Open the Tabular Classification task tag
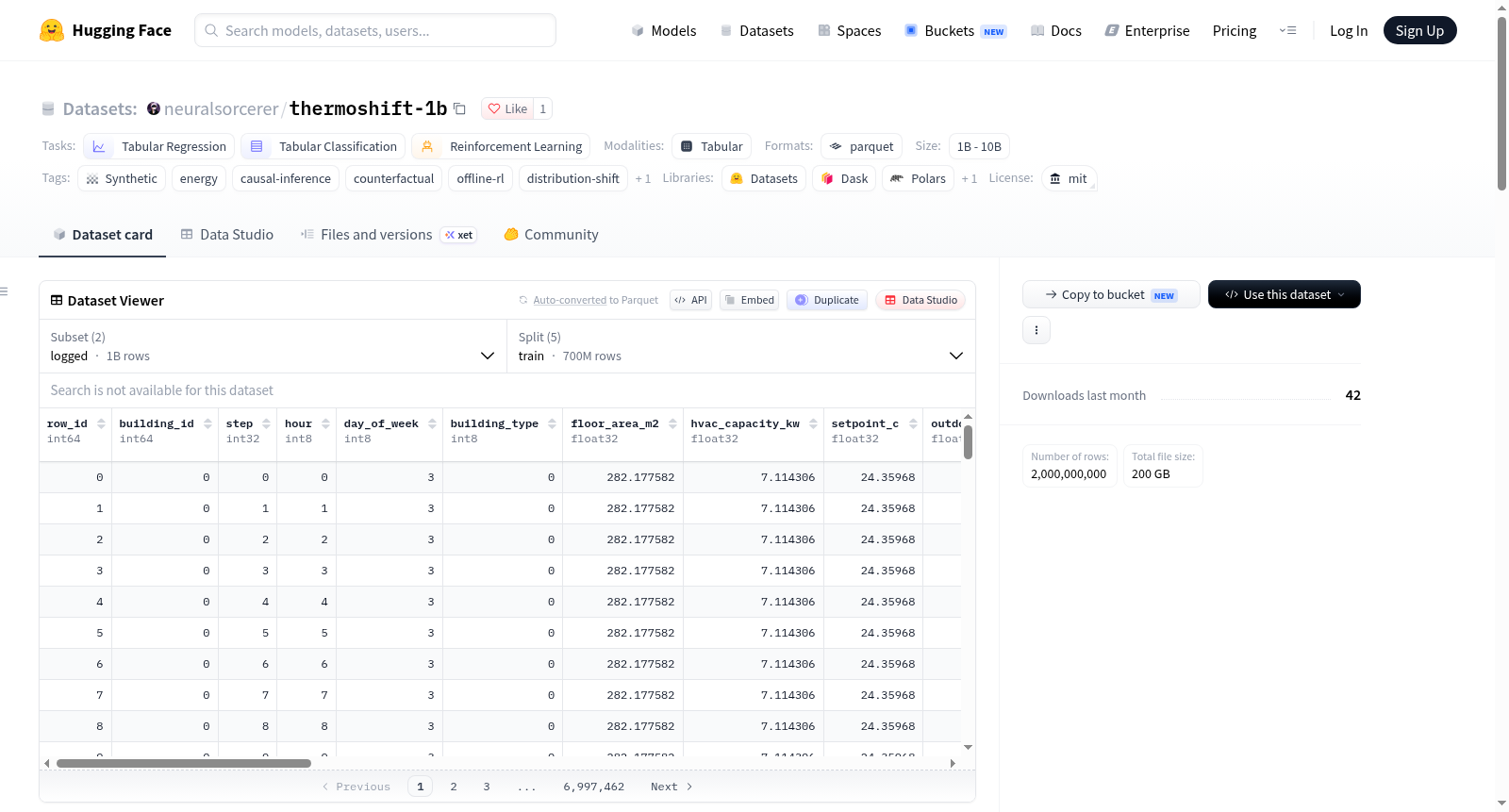The image size is (1509, 812). point(323,146)
